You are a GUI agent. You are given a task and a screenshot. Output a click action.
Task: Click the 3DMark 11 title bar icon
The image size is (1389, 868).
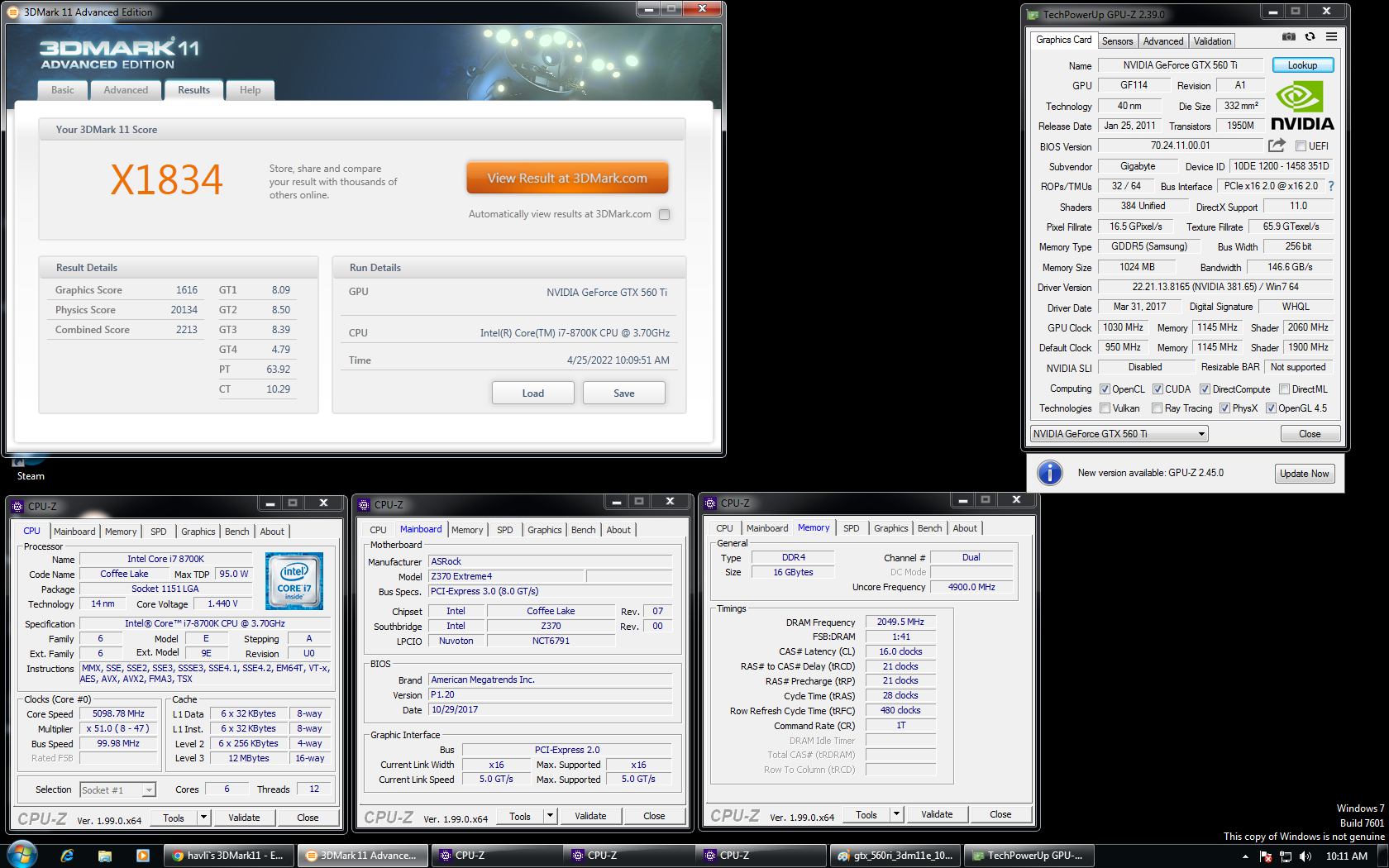tap(13, 12)
